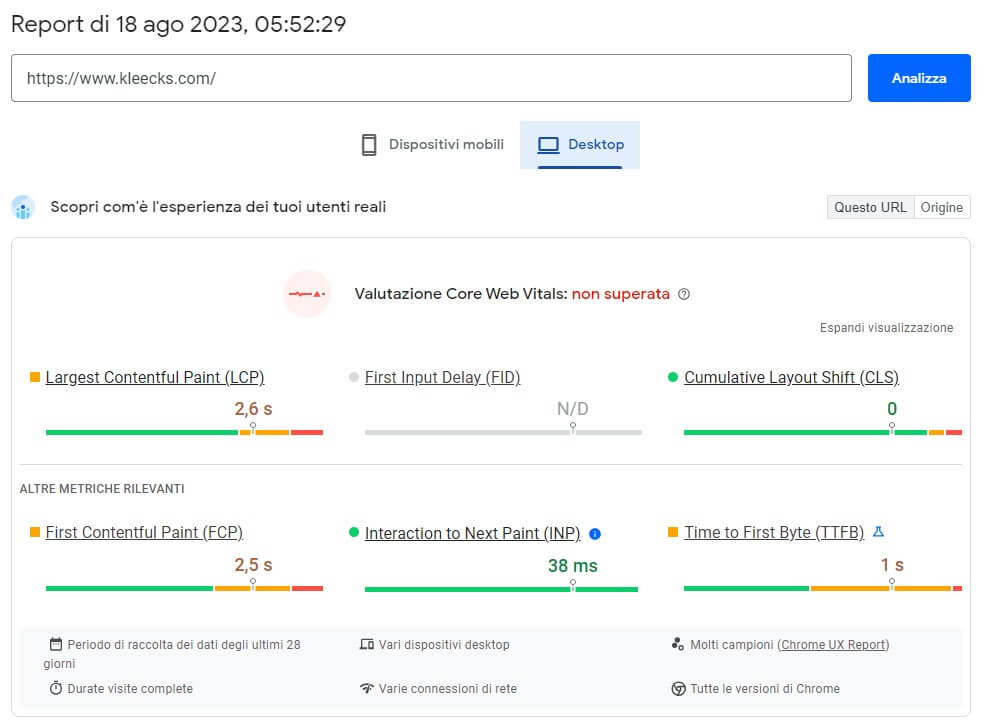Click the green dot marker beside CLS

[673, 377]
